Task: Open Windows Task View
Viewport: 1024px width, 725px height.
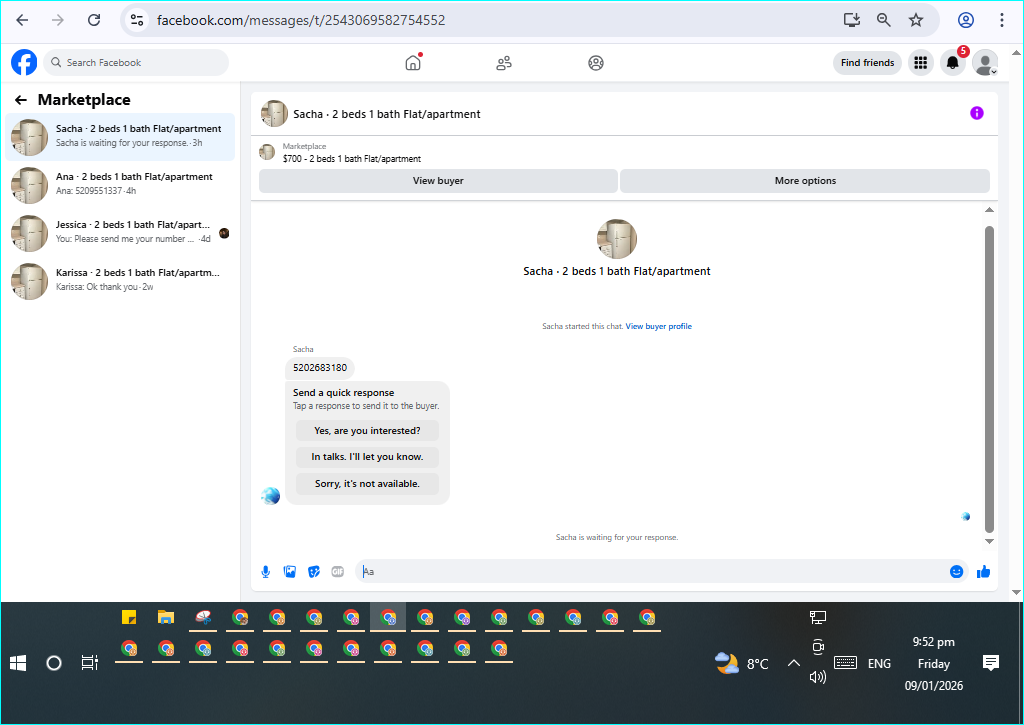Action: (89, 664)
